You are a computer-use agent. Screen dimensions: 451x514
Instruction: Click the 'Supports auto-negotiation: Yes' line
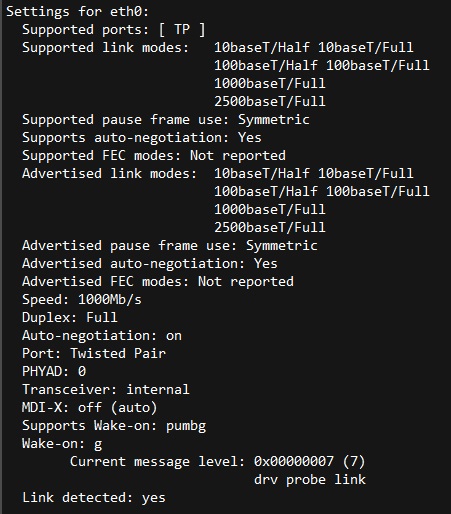pos(142,138)
